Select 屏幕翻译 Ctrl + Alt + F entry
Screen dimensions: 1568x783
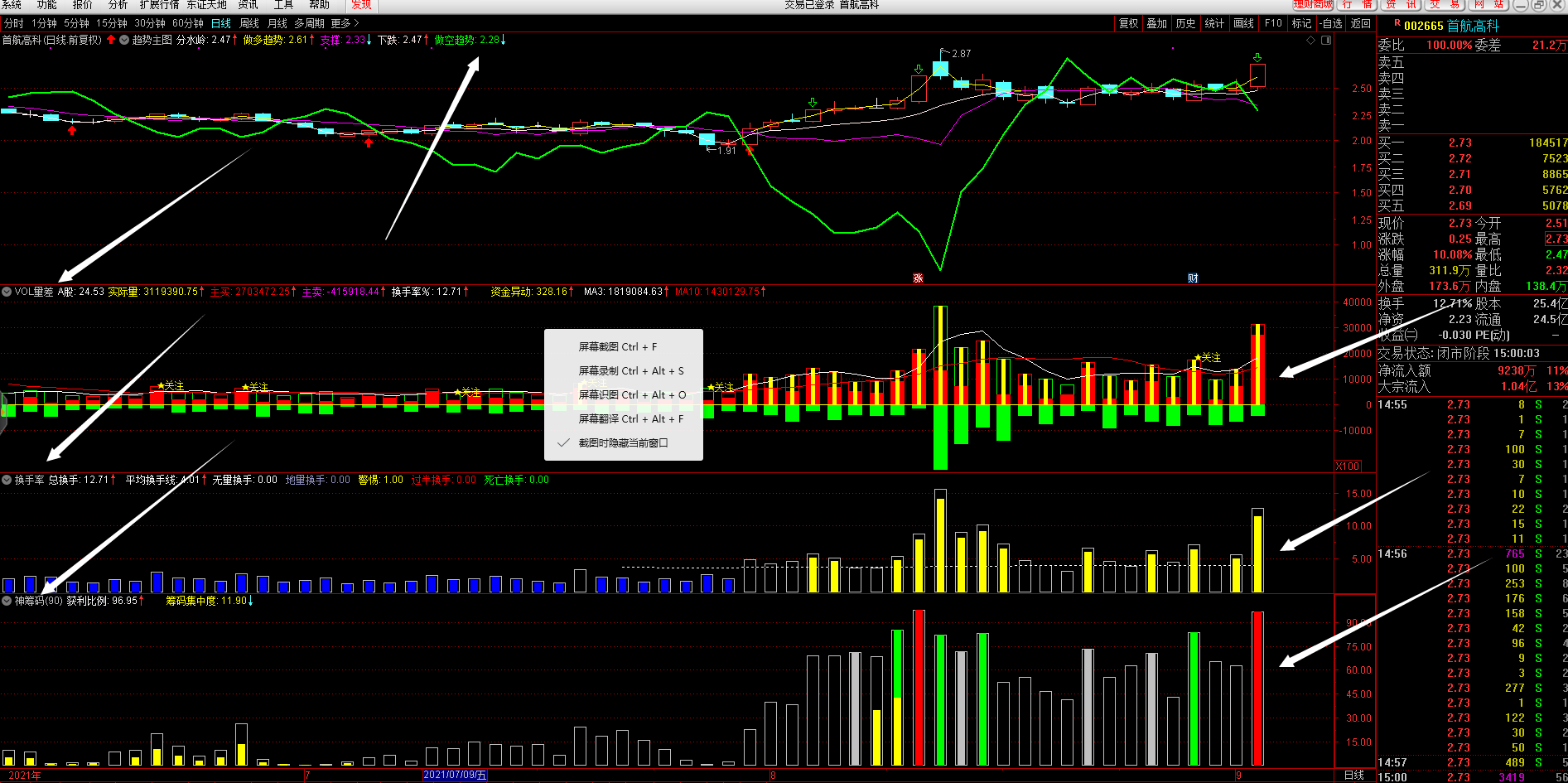coord(624,419)
